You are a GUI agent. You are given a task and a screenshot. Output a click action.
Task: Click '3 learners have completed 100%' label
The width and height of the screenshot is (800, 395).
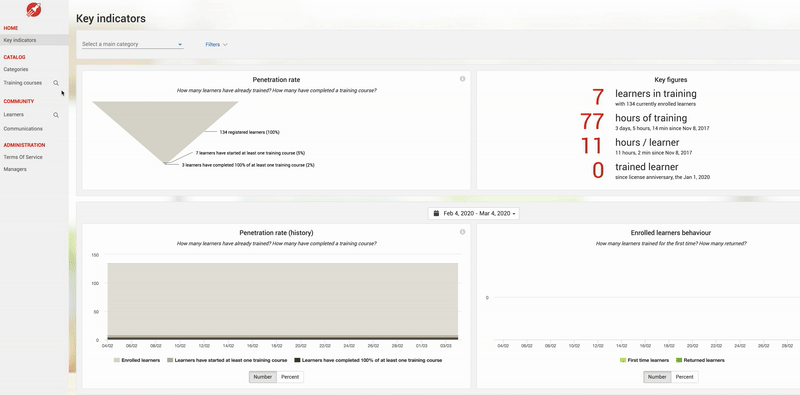(x=248, y=165)
